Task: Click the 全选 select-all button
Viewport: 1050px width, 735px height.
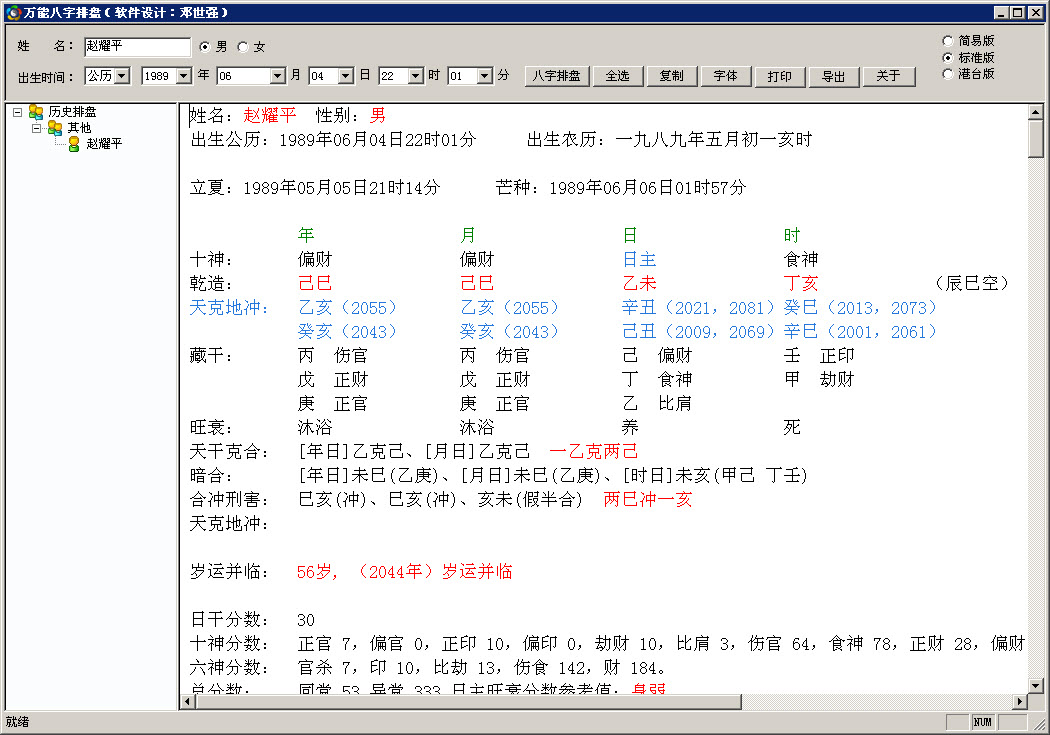Action: click(617, 76)
